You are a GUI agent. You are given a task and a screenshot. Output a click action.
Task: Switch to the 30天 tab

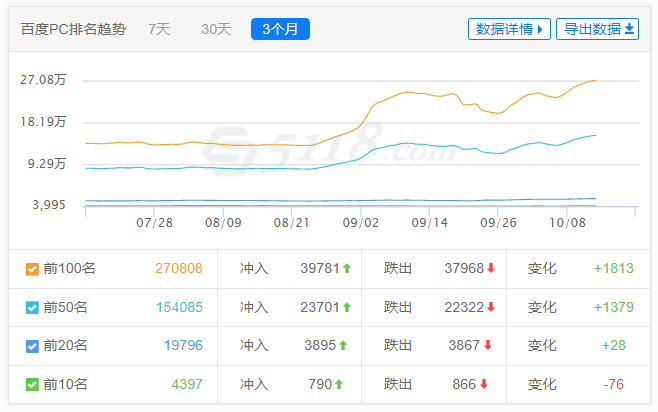pyautogui.click(x=216, y=29)
